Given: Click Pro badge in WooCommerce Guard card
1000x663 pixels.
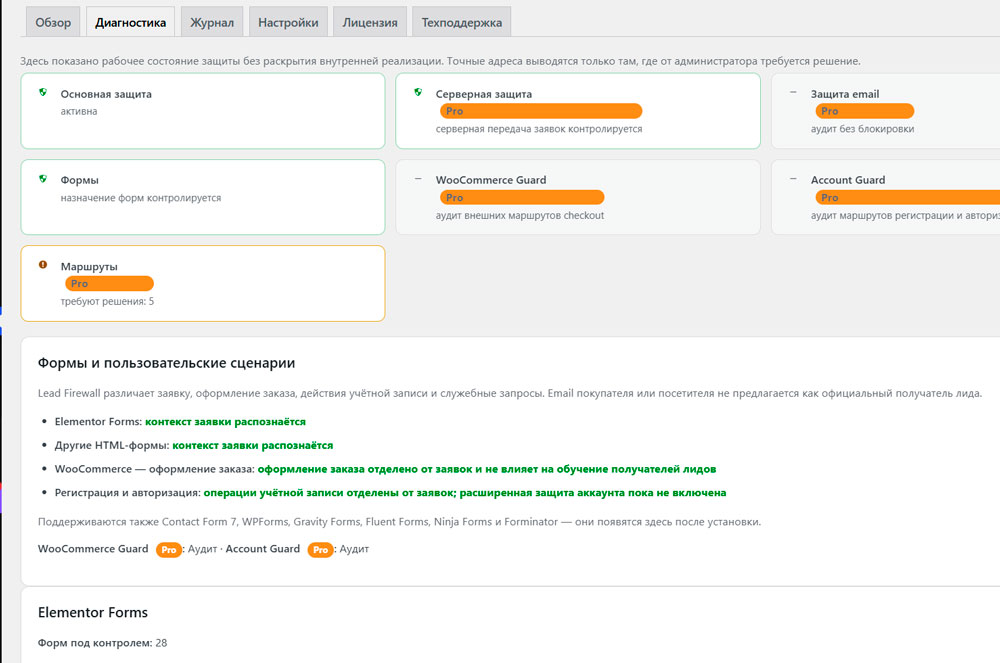Looking at the screenshot, I should coord(522,198).
